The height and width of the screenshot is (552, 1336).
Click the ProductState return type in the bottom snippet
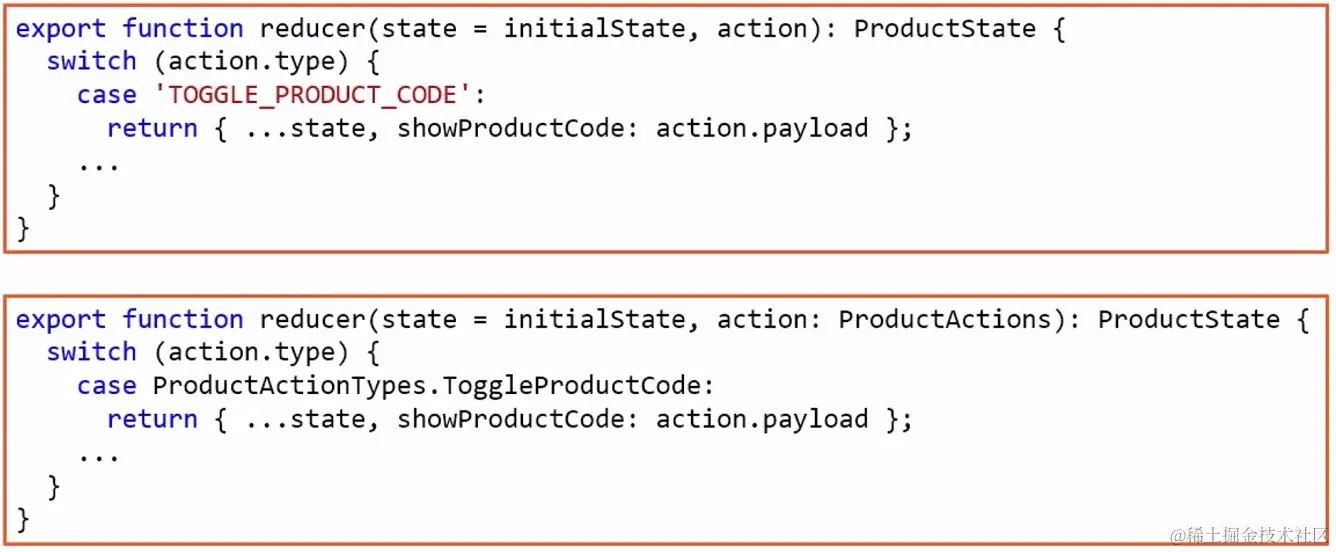(1188, 320)
